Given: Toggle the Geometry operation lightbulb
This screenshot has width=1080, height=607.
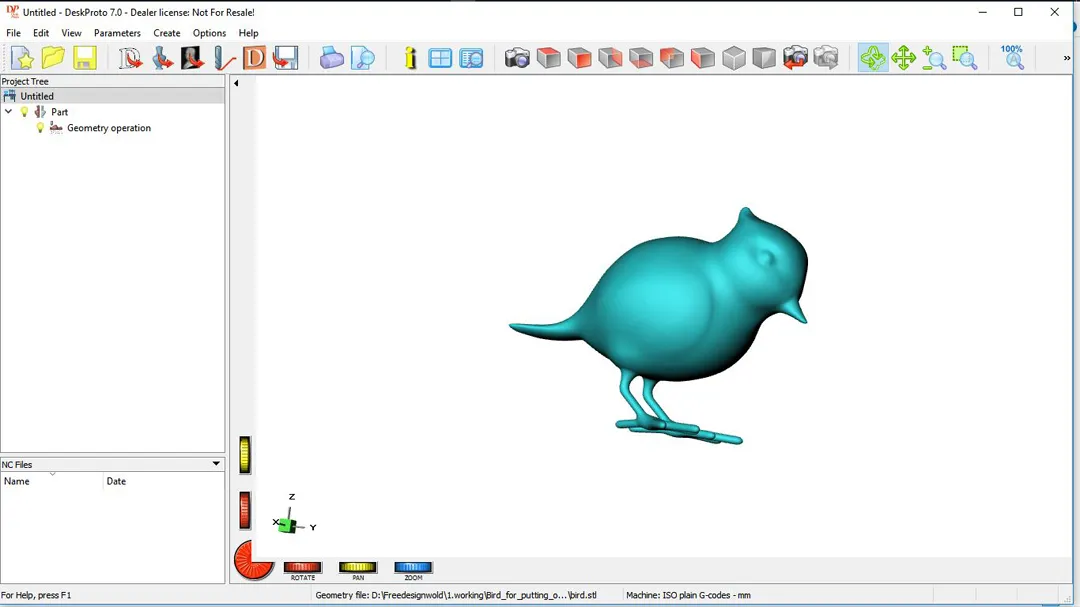Looking at the screenshot, I should (x=41, y=128).
